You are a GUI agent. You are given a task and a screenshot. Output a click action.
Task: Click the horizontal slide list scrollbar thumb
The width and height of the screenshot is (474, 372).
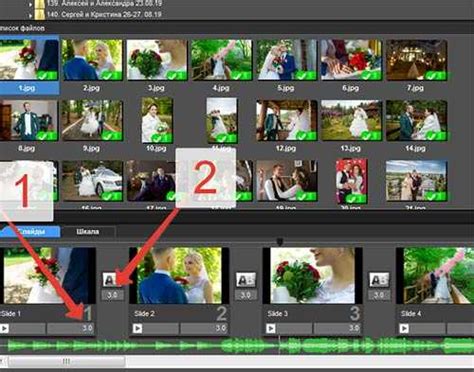click(x=66, y=361)
